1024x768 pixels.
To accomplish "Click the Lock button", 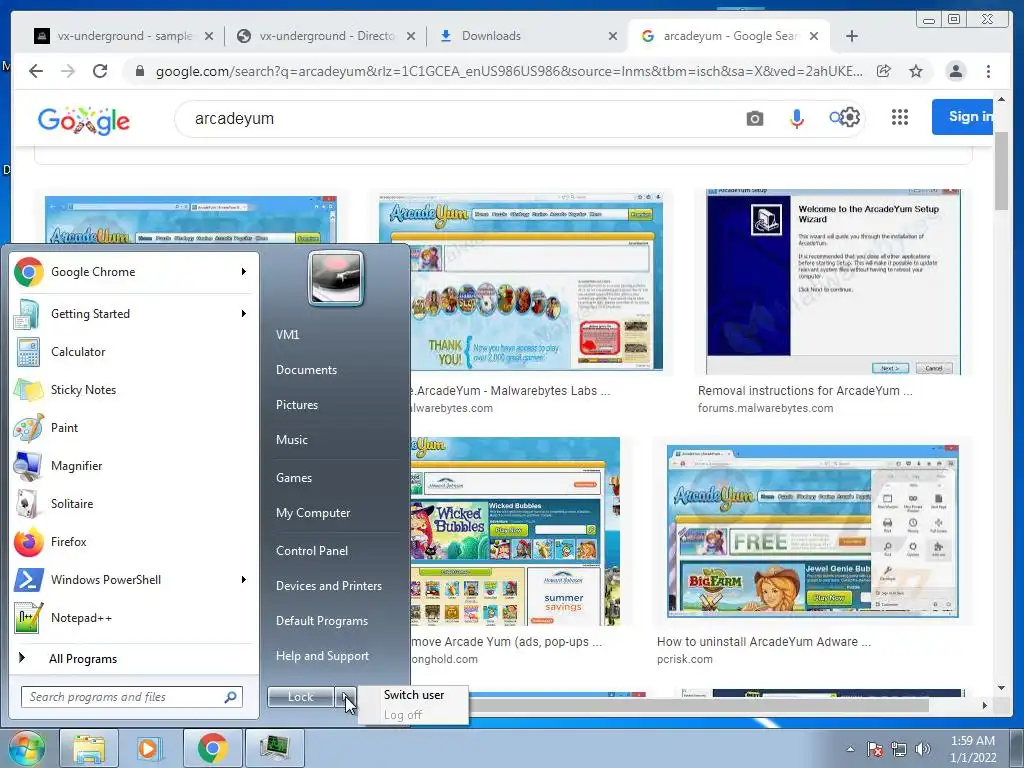I will pyautogui.click(x=301, y=697).
